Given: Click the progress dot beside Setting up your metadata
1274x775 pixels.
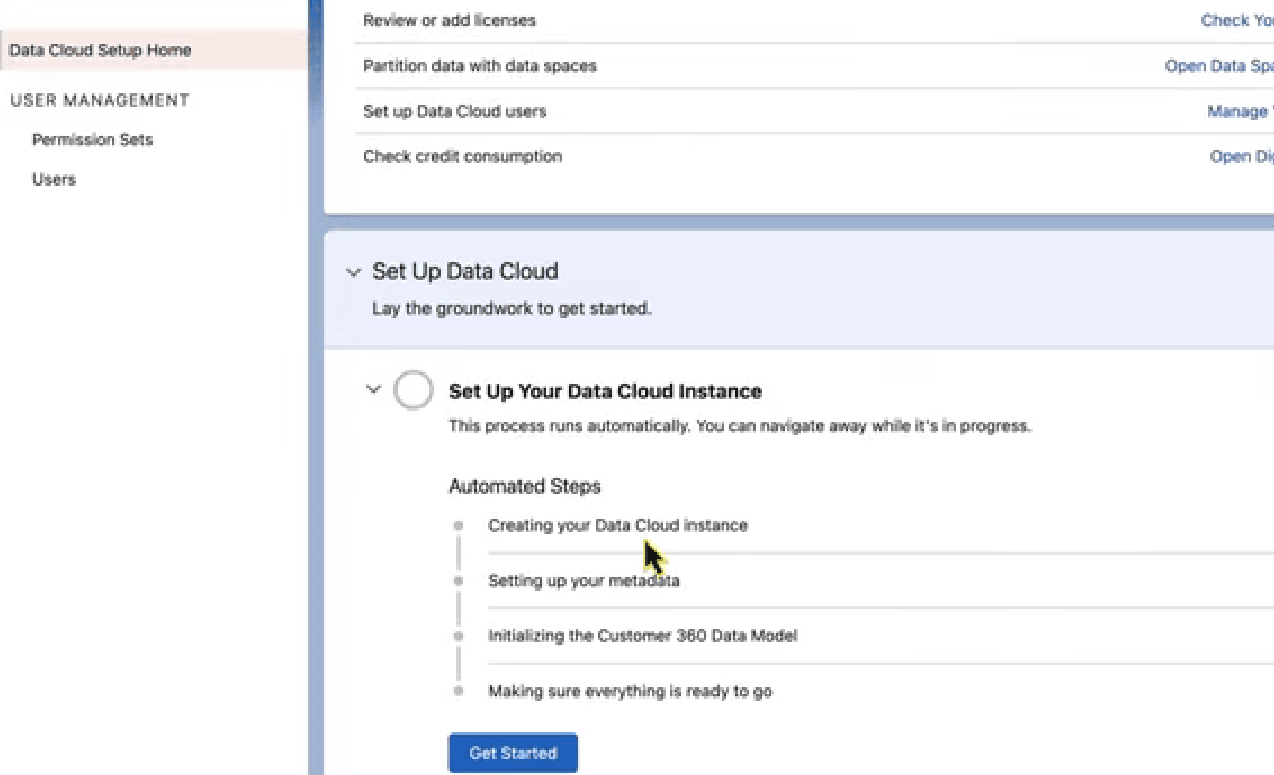Looking at the screenshot, I should [x=458, y=580].
